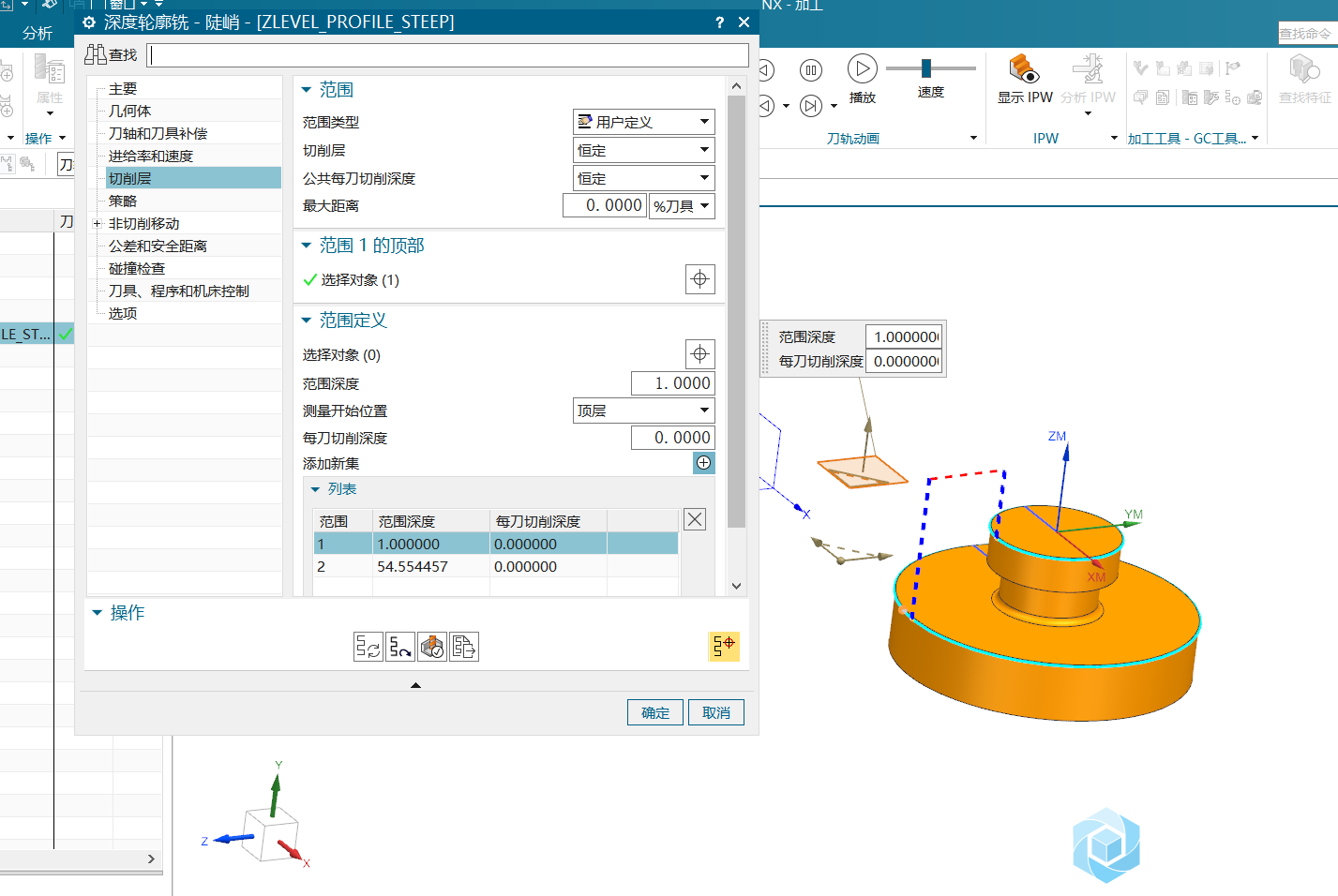Viewport: 1338px width, 896px height.
Task: Open the 测量开始位置 dropdown
Action: 644,411
